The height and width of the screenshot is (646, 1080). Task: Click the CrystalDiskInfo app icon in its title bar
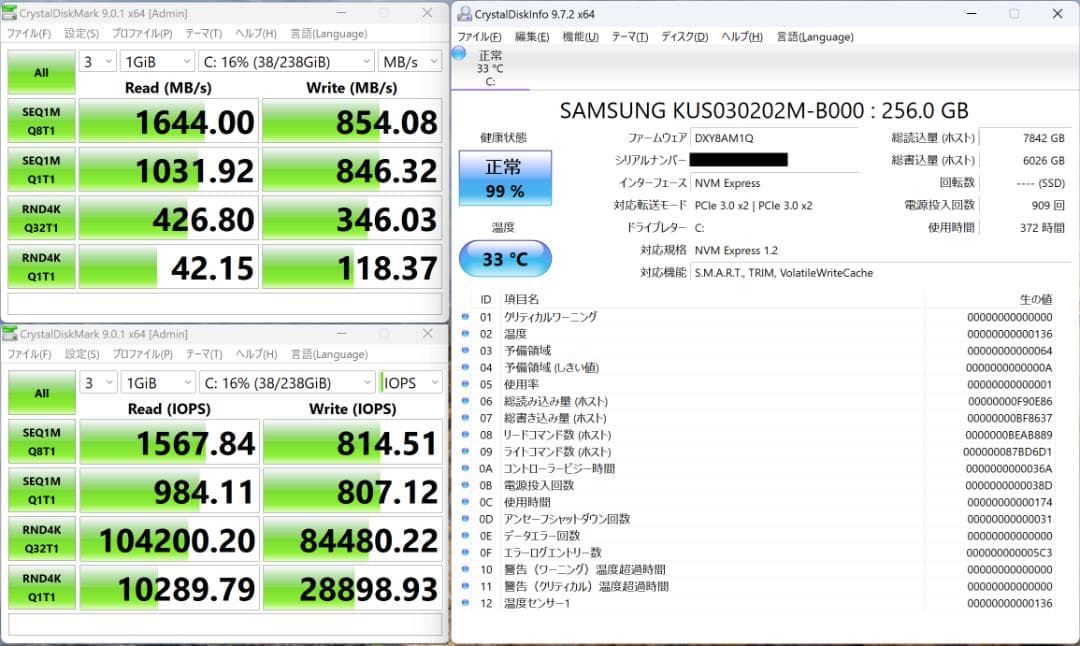[x=463, y=14]
